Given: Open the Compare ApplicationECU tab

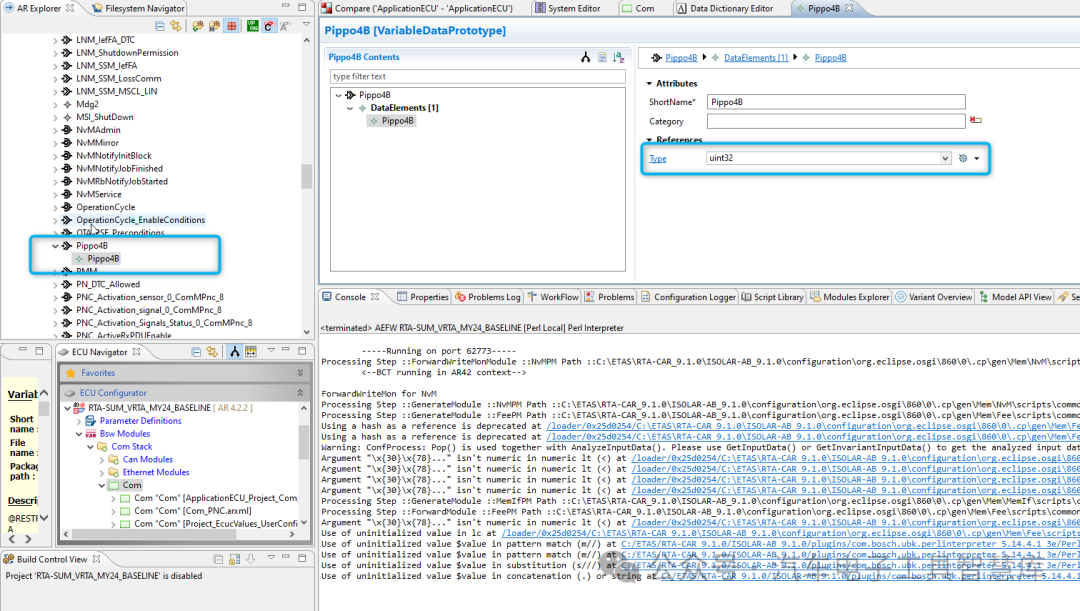Looking at the screenshot, I should point(417,8).
